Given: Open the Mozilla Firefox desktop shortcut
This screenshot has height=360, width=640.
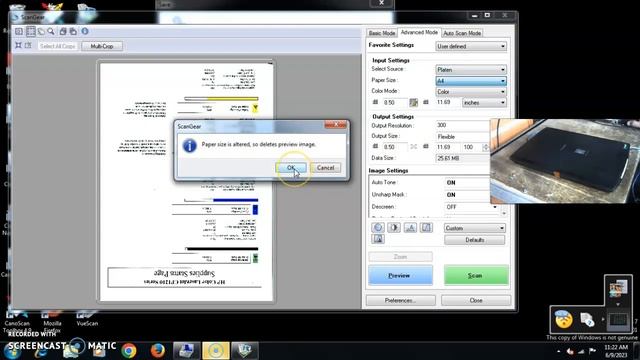Looking at the screenshot, I should (x=52, y=321).
